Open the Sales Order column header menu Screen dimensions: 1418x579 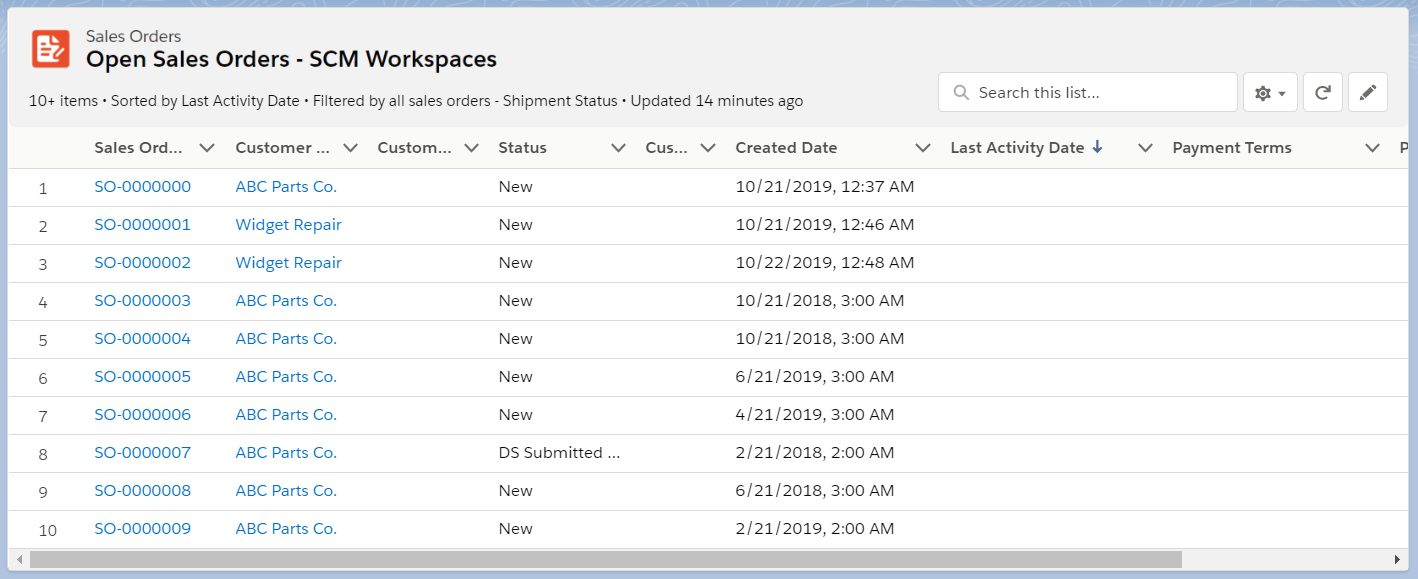tap(207, 147)
